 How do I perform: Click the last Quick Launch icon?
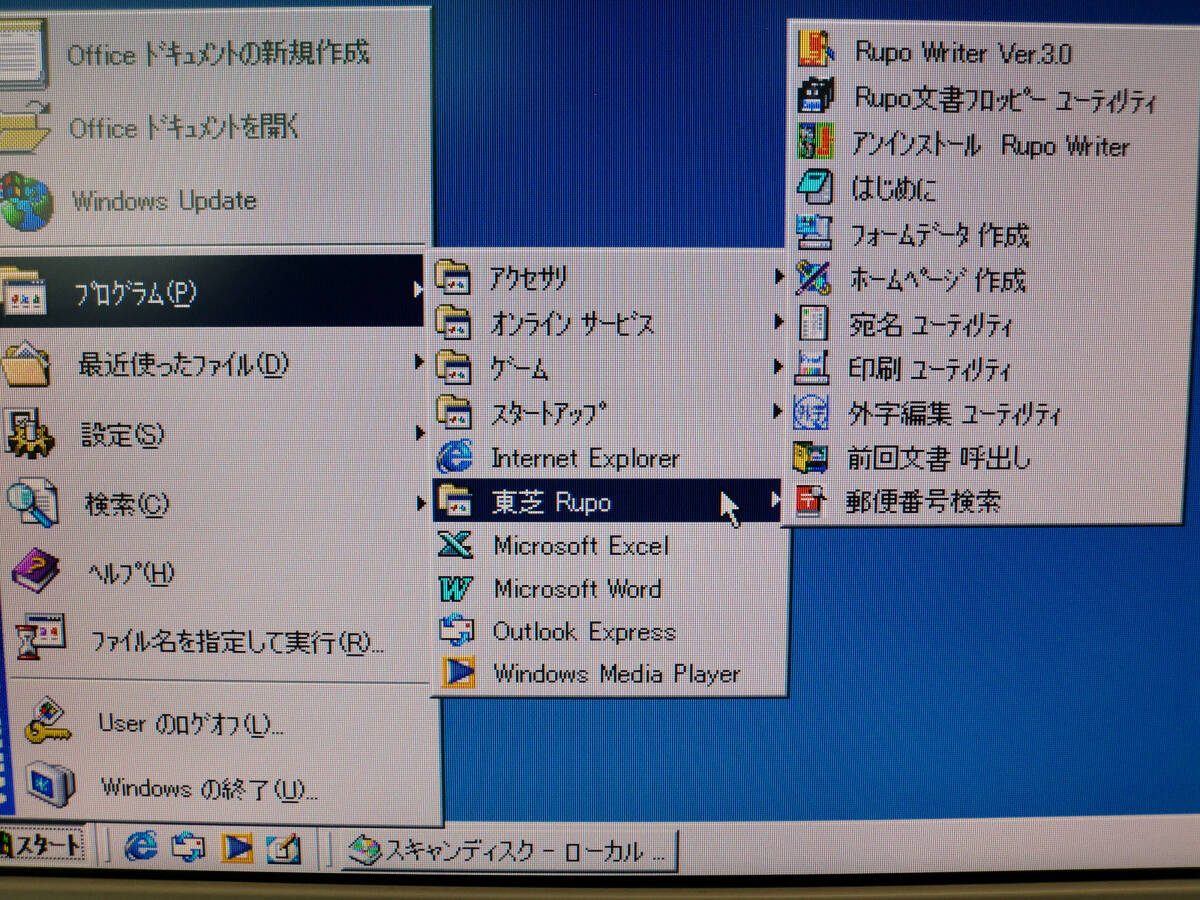(x=284, y=849)
